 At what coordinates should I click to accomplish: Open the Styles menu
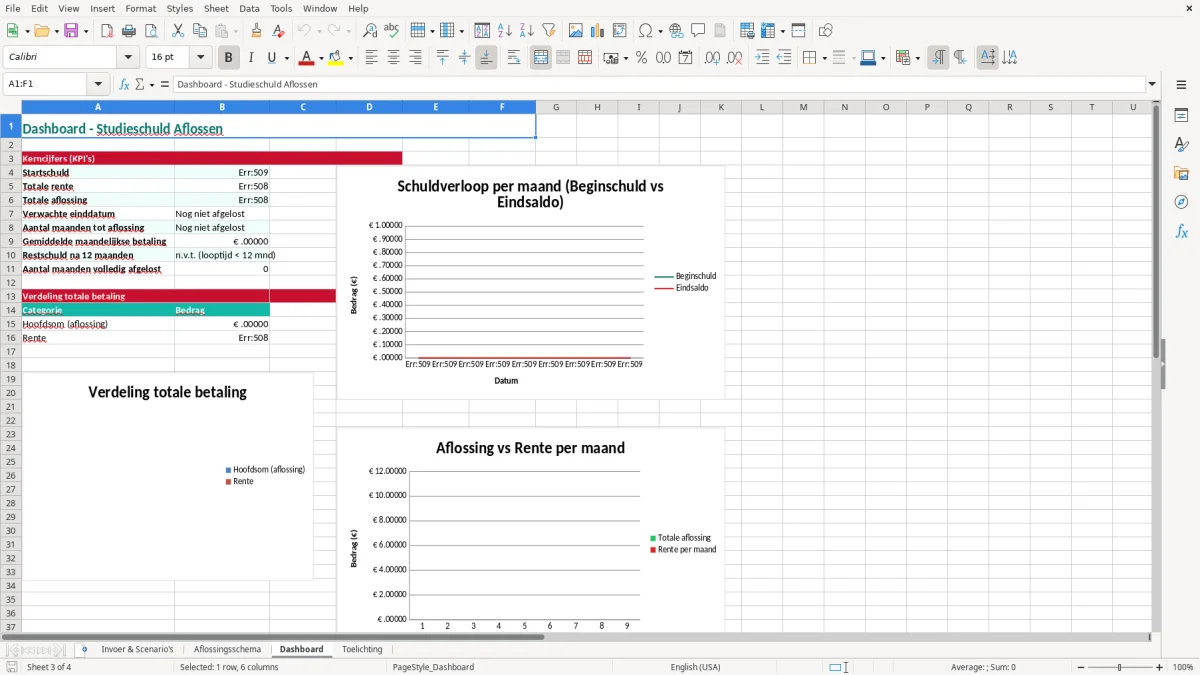point(180,8)
